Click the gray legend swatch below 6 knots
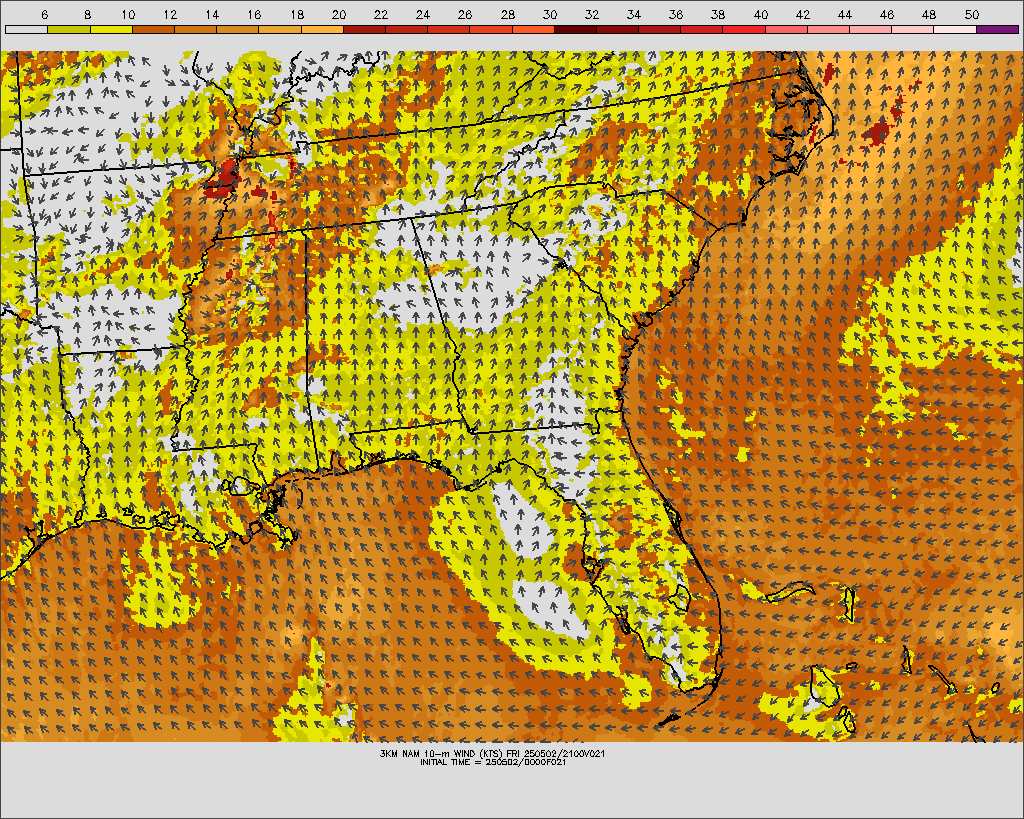 [x=26, y=29]
